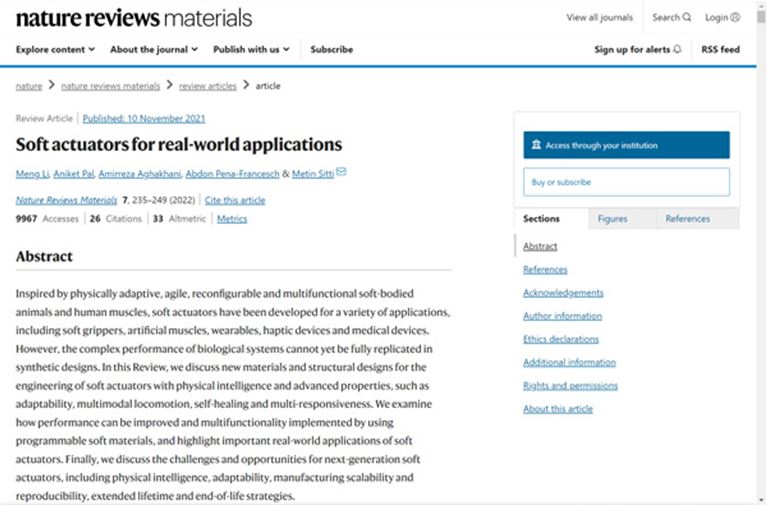Viewport: 773px width, 519px height.
Task: Switch to the Figures tab
Action: click(622, 219)
